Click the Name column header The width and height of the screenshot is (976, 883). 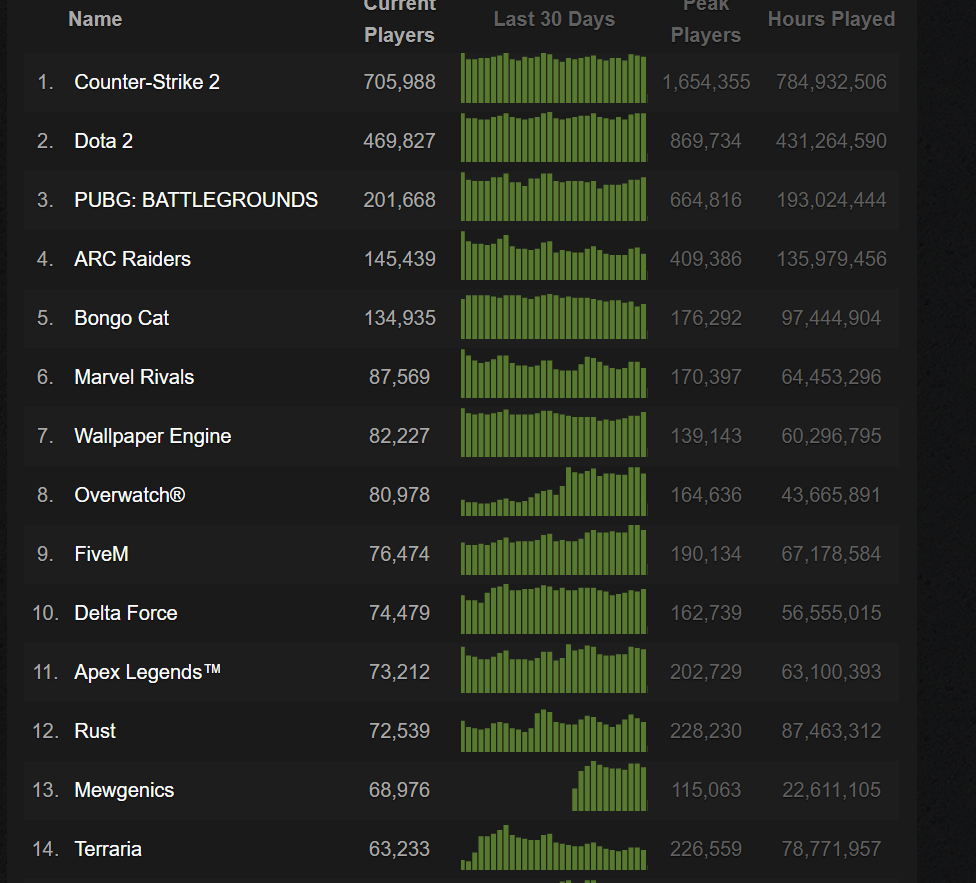95,19
